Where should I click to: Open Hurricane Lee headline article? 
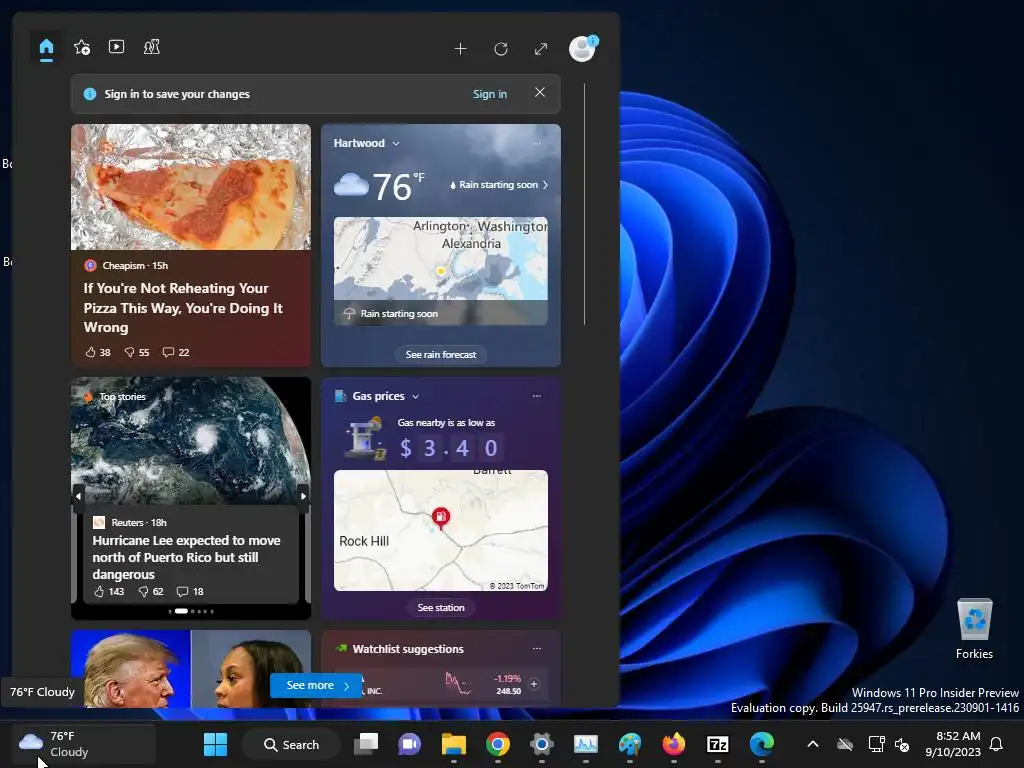pos(186,557)
